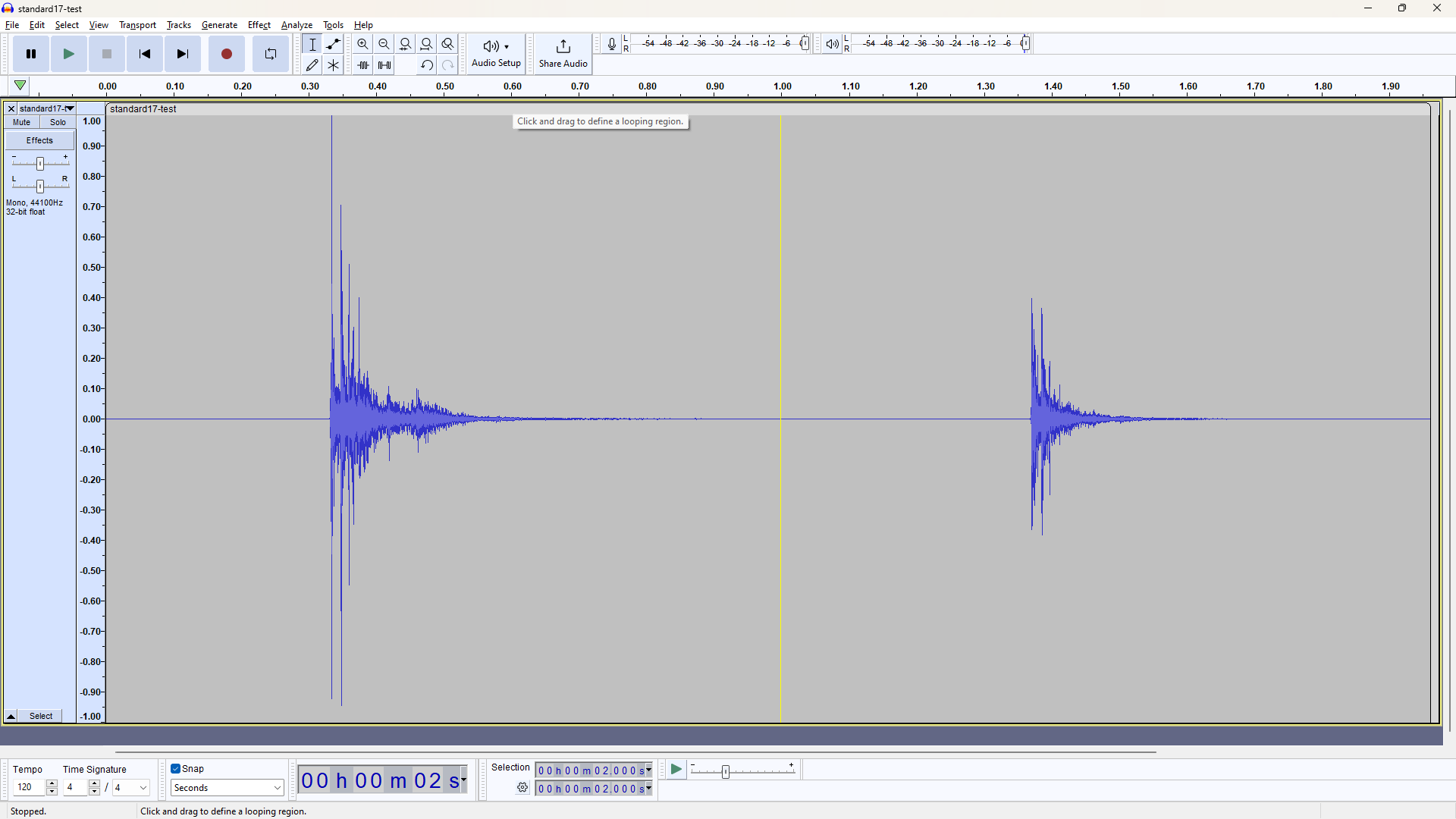Choose the Selection tool
The image size is (1456, 819).
coord(312,44)
